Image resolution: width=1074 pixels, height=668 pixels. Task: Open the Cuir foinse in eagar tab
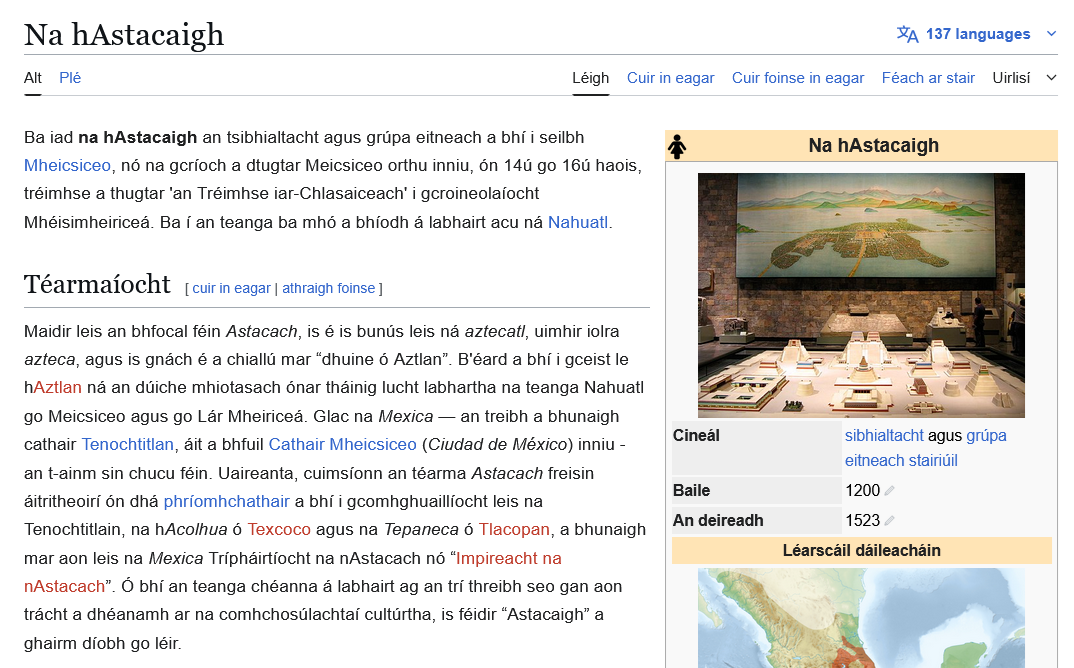(x=798, y=77)
